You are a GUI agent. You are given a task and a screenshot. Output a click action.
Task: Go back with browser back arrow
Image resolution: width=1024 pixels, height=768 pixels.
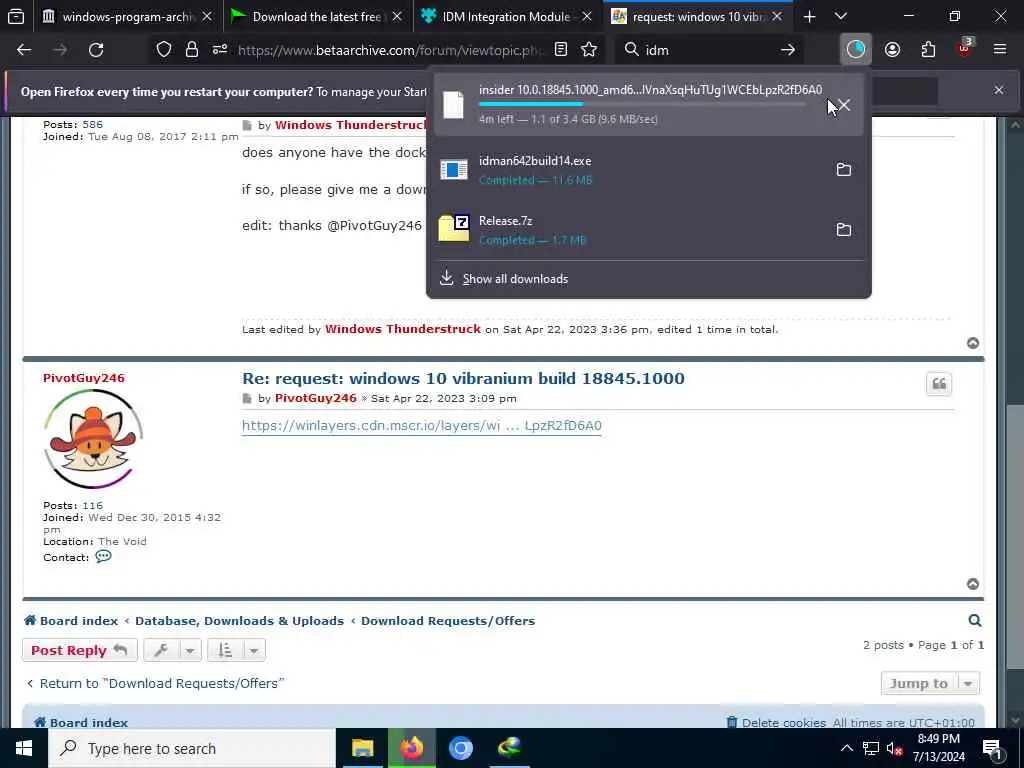[x=24, y=50]
